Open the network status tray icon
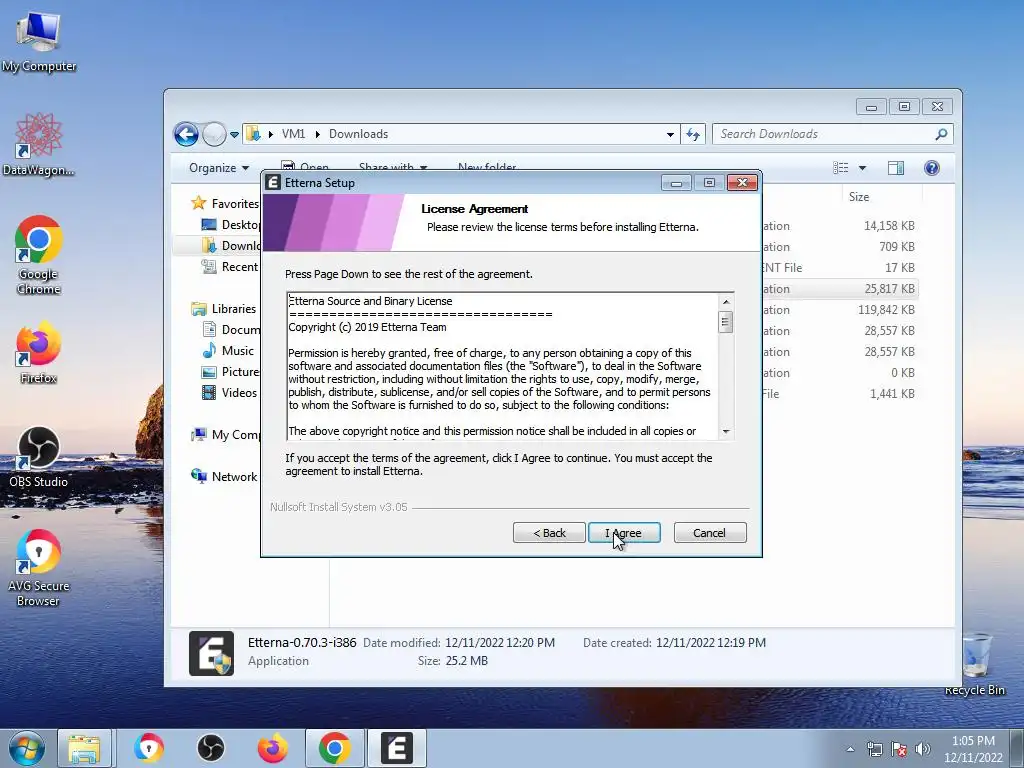 click(x=874, y=749)
